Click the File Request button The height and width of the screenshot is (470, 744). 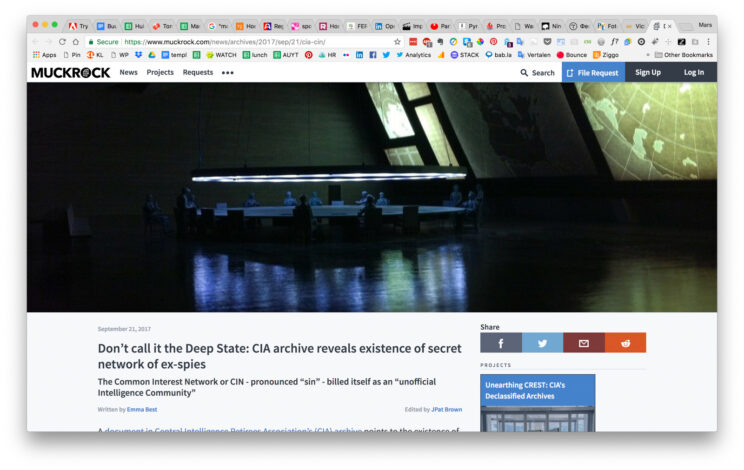coord(593,73)
